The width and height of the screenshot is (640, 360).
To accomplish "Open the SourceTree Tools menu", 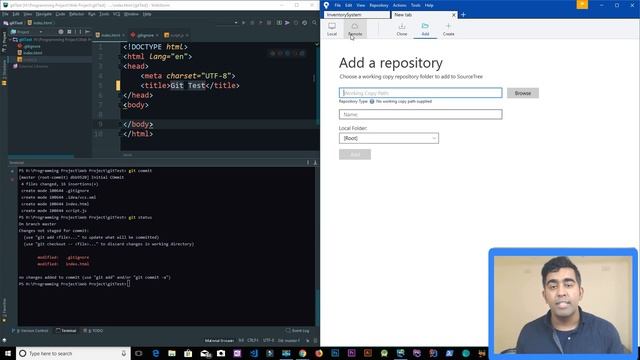I will (416, 5).
